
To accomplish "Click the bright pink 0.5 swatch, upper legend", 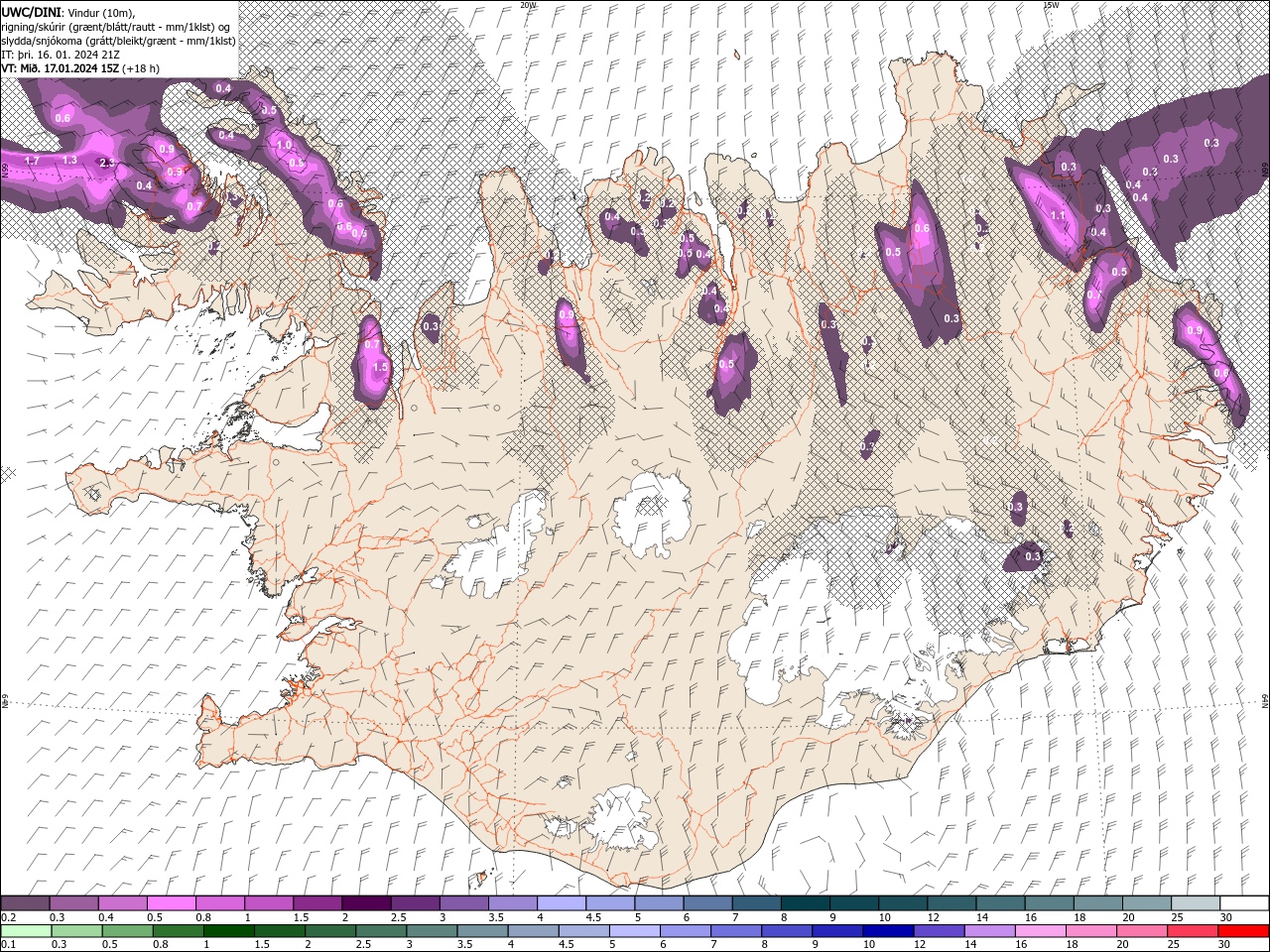I will [171, 903].
